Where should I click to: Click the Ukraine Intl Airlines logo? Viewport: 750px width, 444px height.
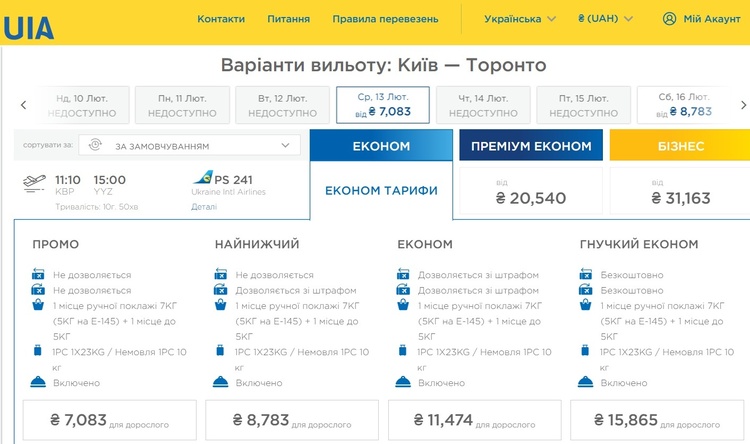click(x=203, y=177)
